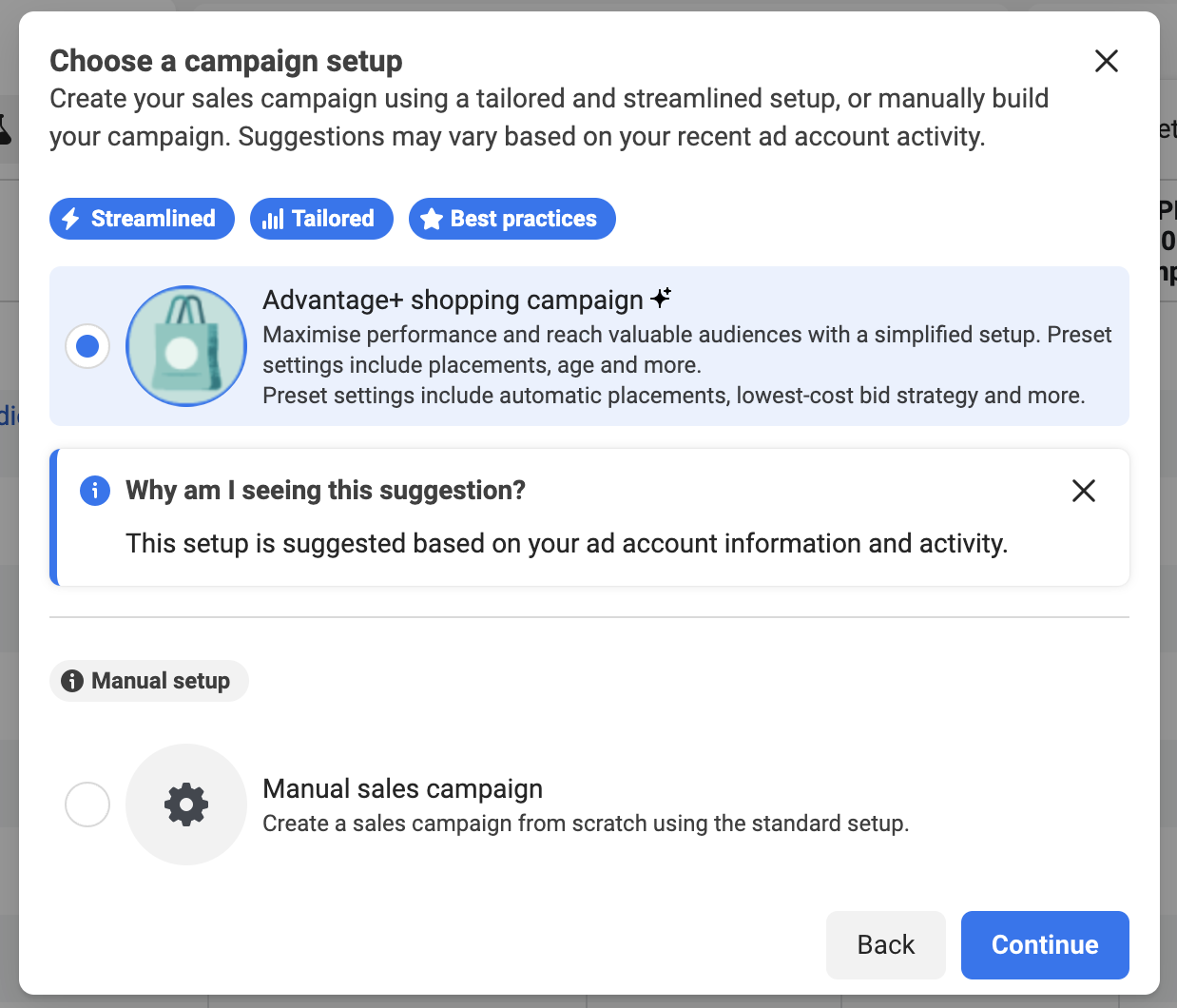This screenshot has width=1177, height=1008.
Task: Click the Streamlined tag
Action: point(142,219)
